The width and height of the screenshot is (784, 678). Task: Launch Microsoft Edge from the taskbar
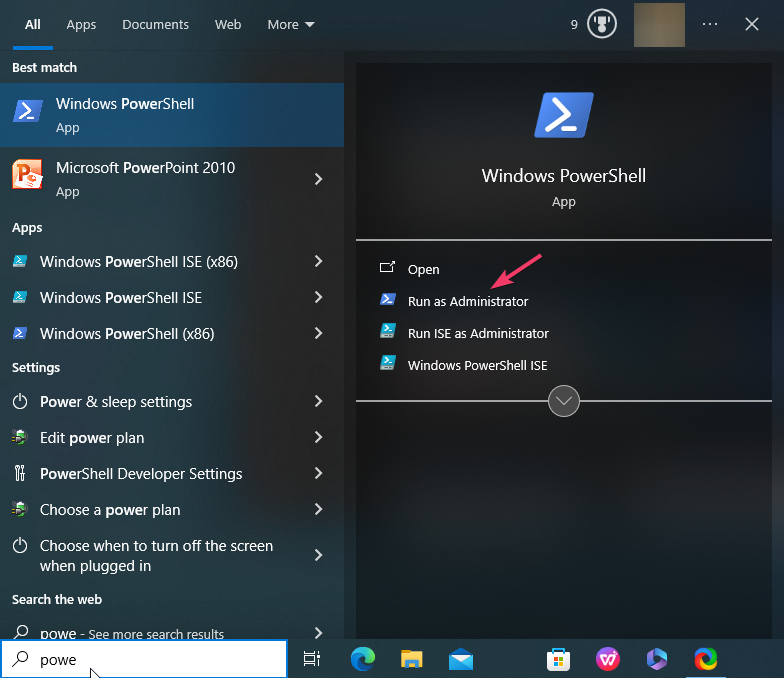[x=363, y=659]
